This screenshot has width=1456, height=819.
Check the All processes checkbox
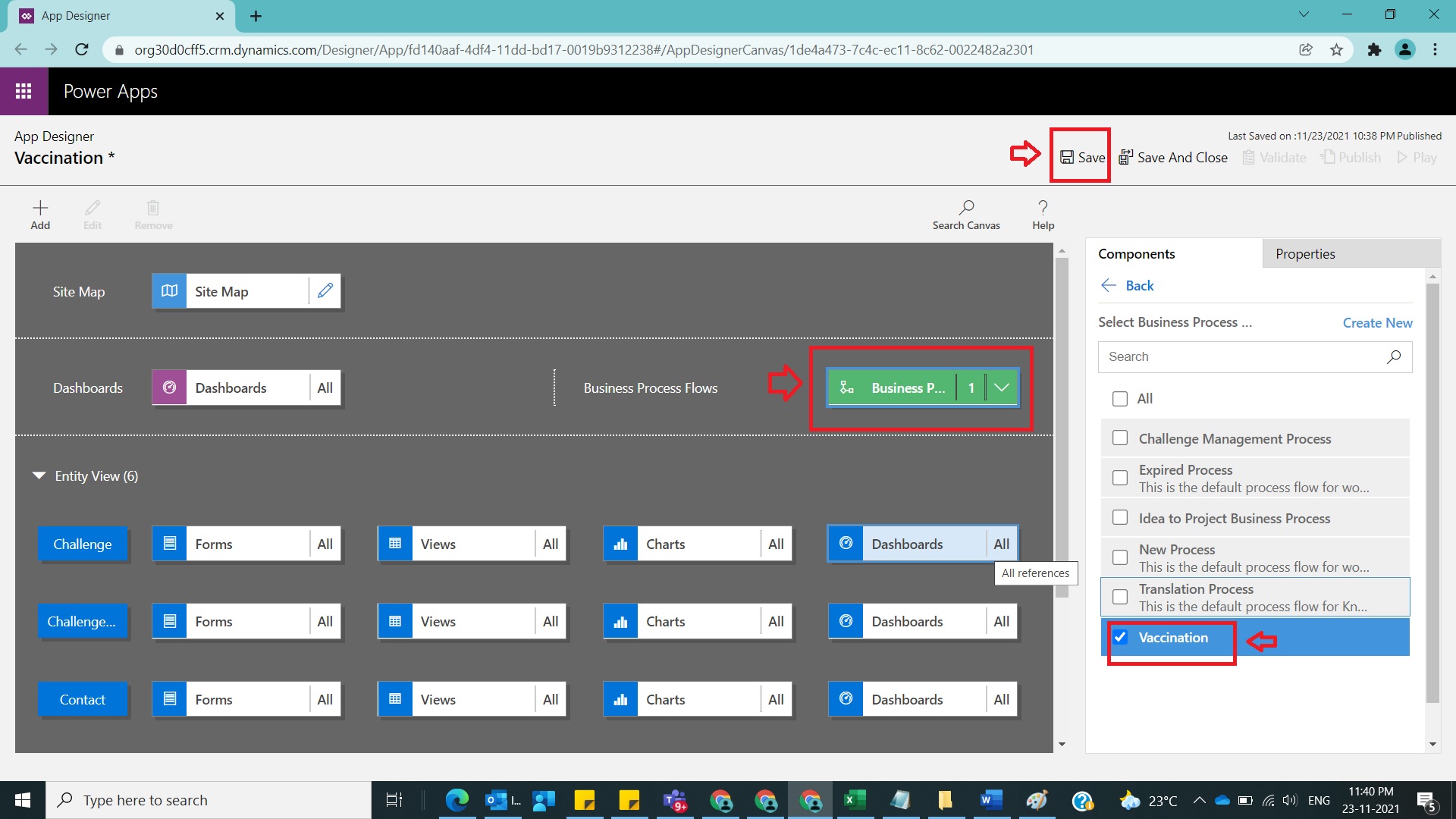pos(1120,398)
